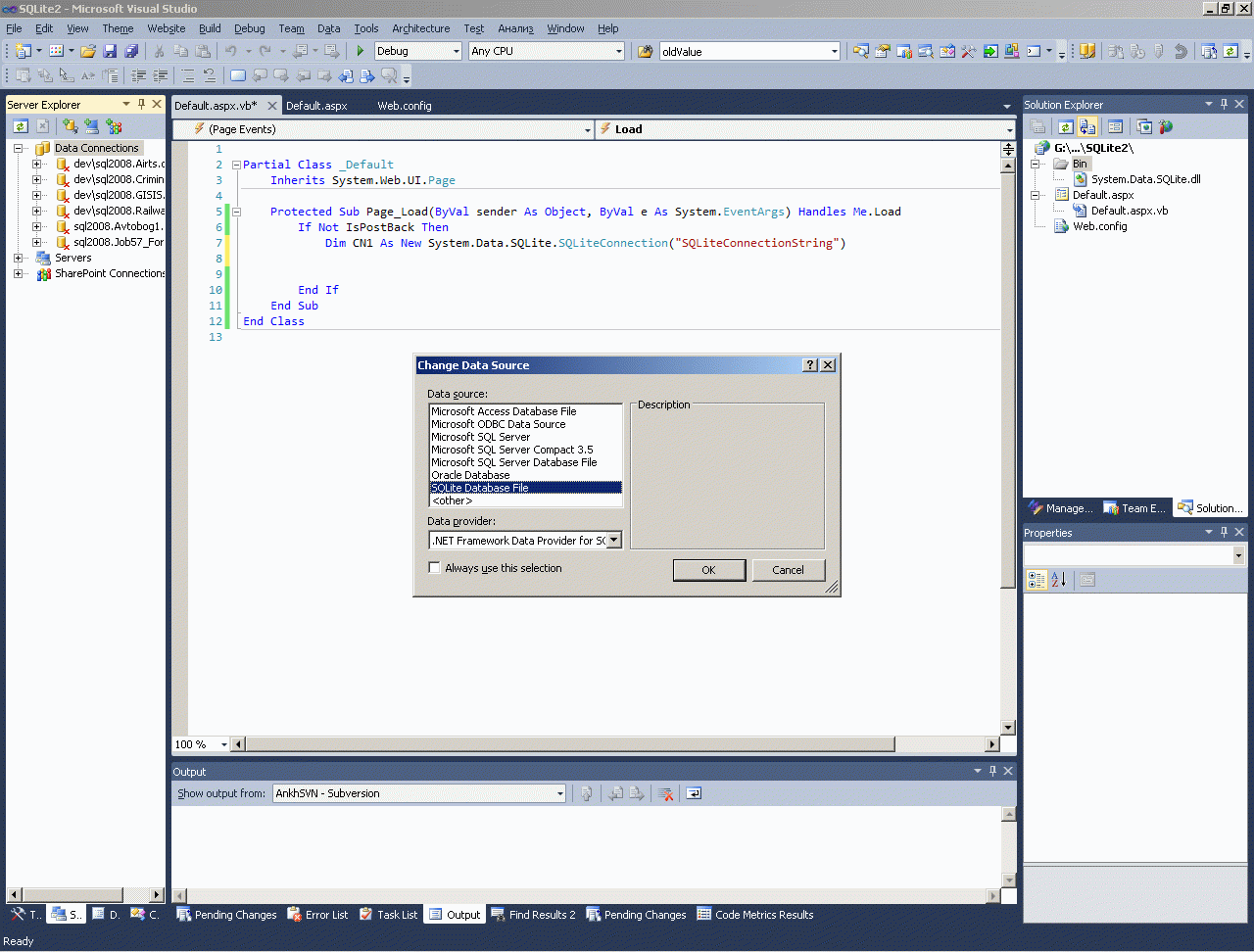This screenshot has width=1254, height=952.
Task: Click the Clear All icon in Output toolbar
Action: tap(666, 793)
